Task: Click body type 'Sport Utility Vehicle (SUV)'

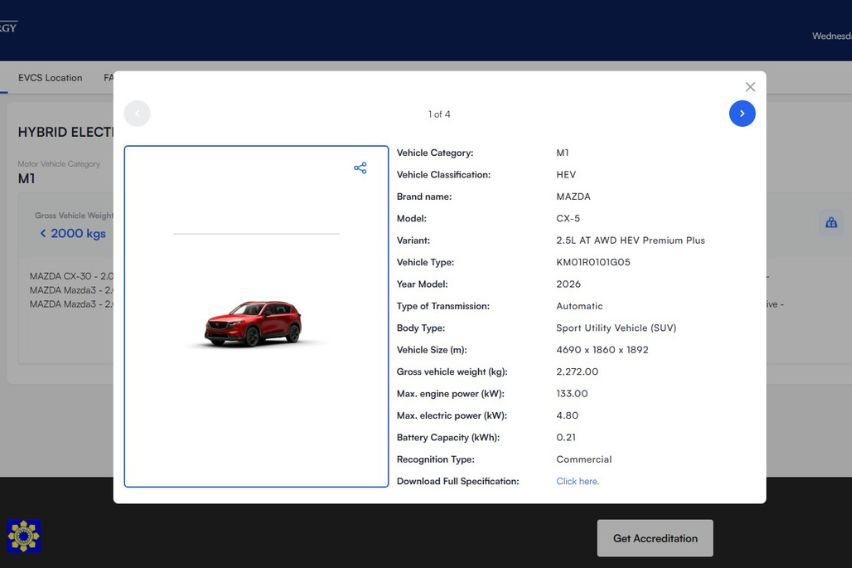Action: pyautogui.click(x=616, y=328)
